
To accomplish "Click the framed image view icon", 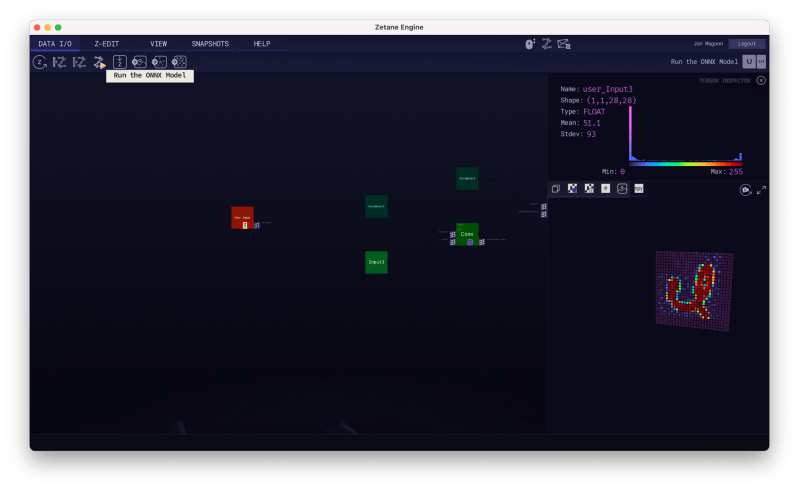I will (x=622, y=189).
